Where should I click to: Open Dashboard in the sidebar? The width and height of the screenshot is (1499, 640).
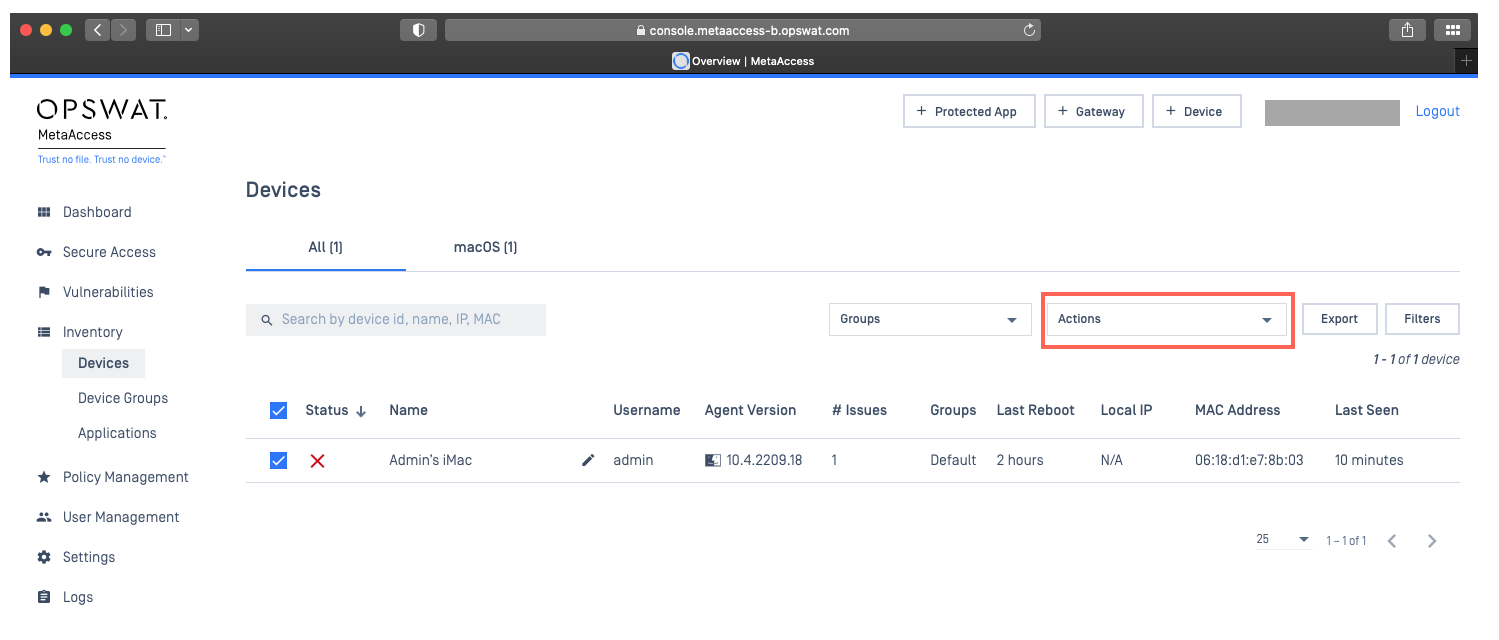click(x=97, y=212)
